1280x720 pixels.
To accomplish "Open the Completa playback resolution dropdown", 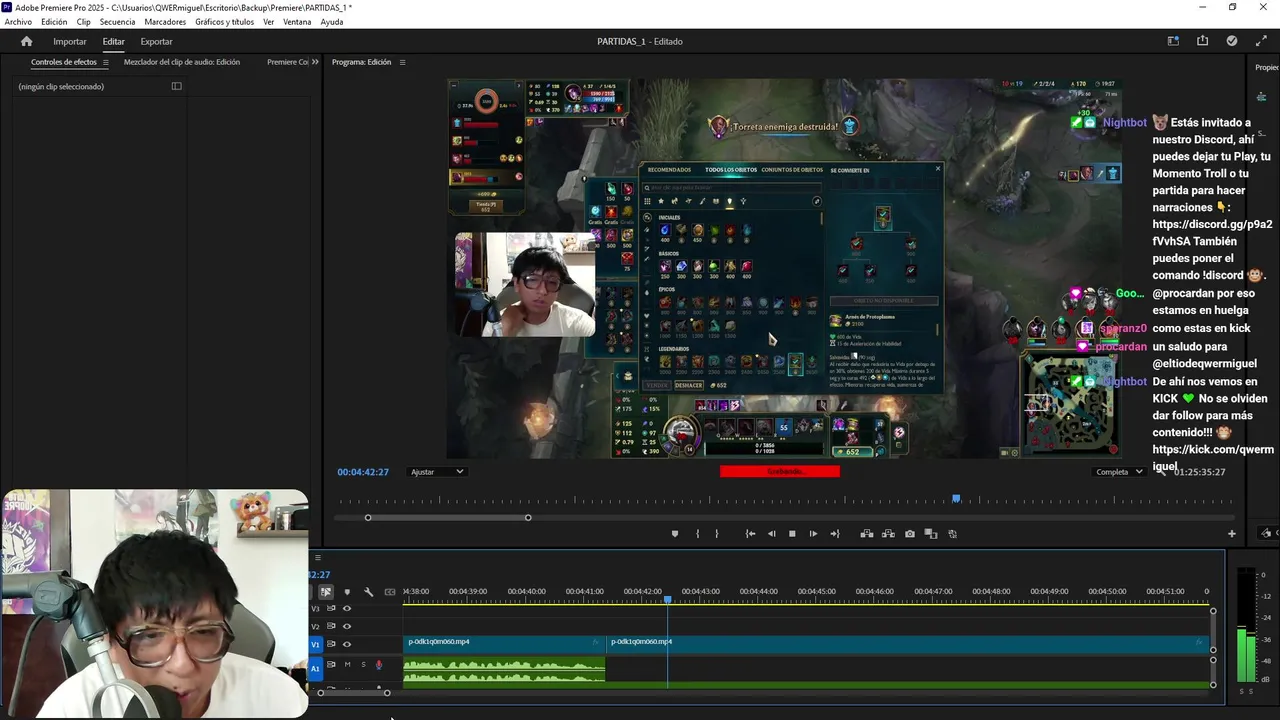I will 1119,472.
